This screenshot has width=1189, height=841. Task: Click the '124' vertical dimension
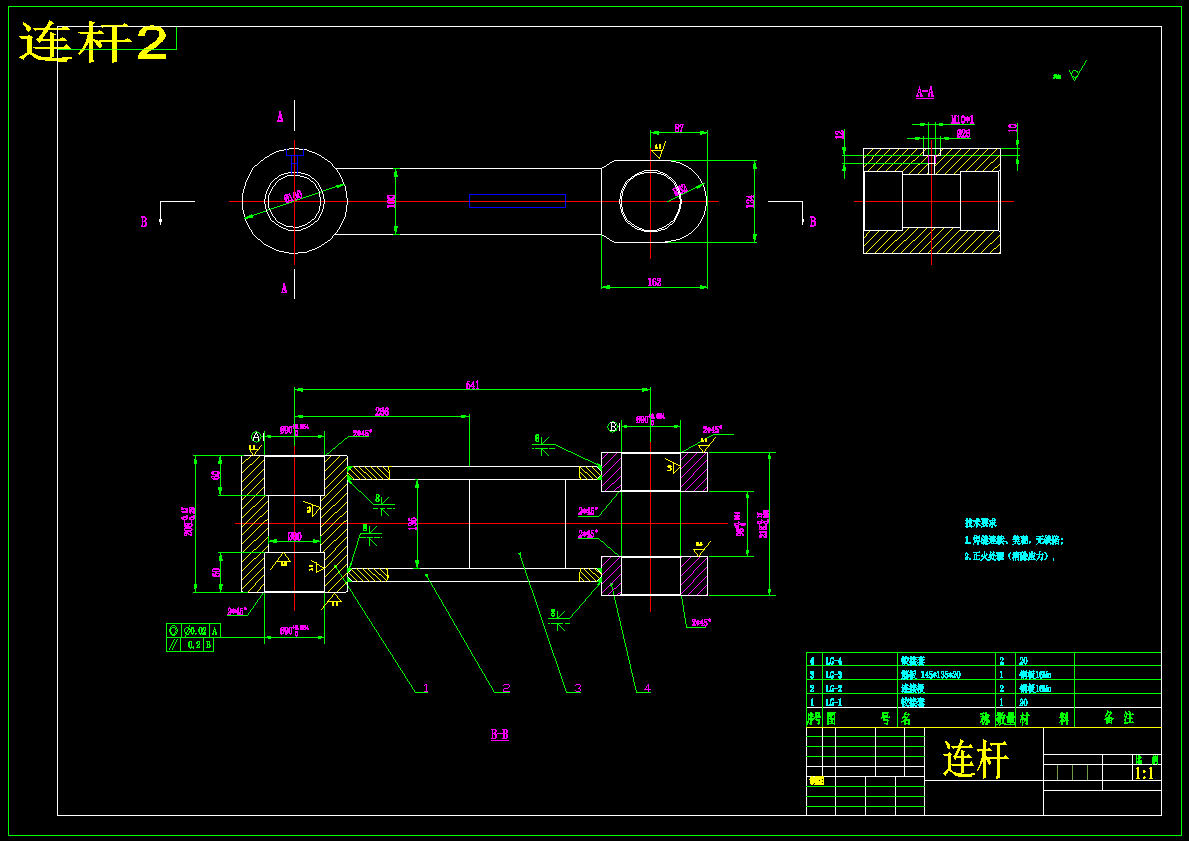click(x=750, y=201)
